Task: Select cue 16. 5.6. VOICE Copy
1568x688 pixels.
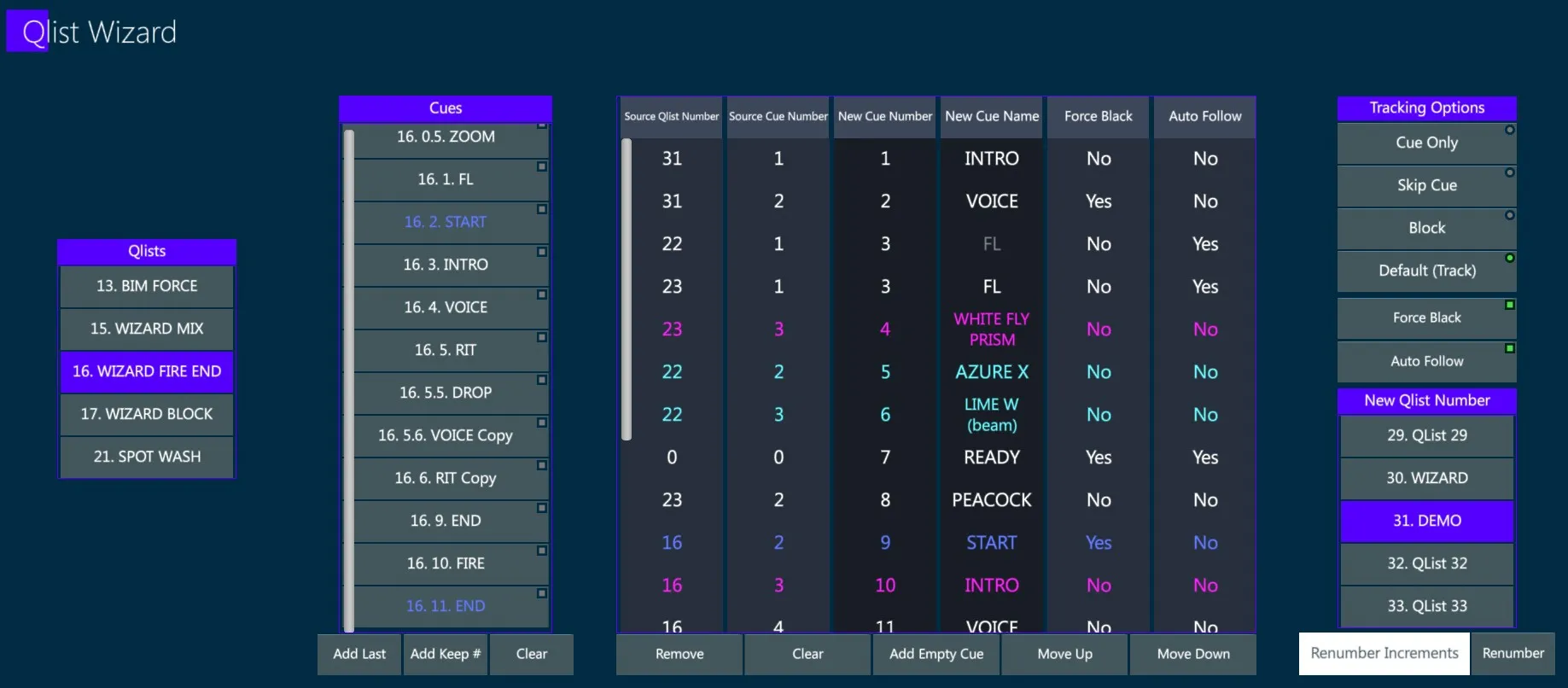Action: click(451, 436)
